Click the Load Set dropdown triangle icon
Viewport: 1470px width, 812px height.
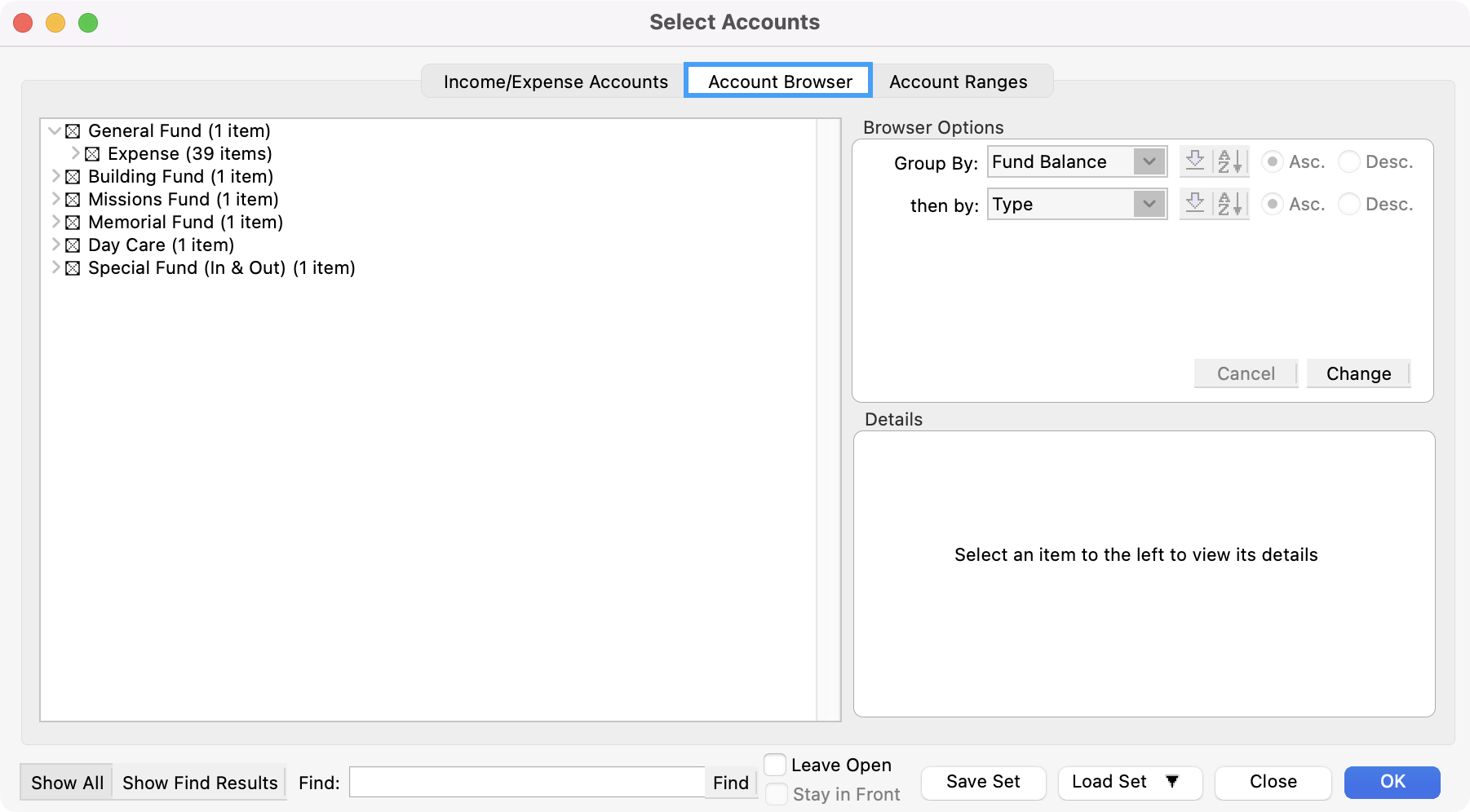(x=1172, y=782)
